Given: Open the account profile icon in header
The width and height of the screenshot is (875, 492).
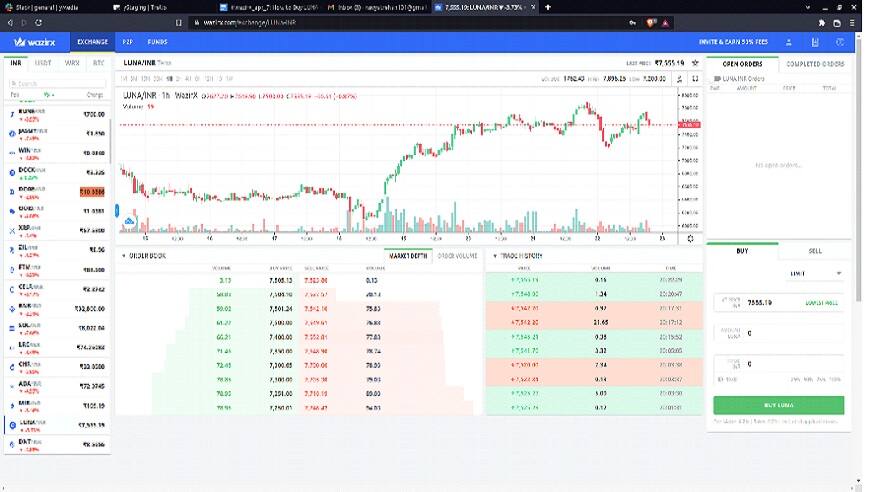Looking at the screenshot, I should coord(789,42).
